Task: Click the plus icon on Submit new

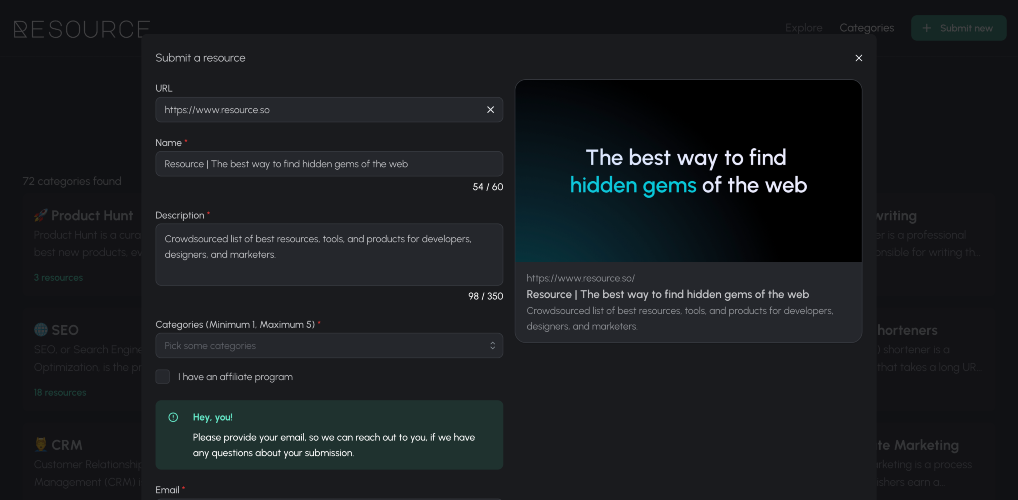Action: pyautogui.click(x=926, y=28)
